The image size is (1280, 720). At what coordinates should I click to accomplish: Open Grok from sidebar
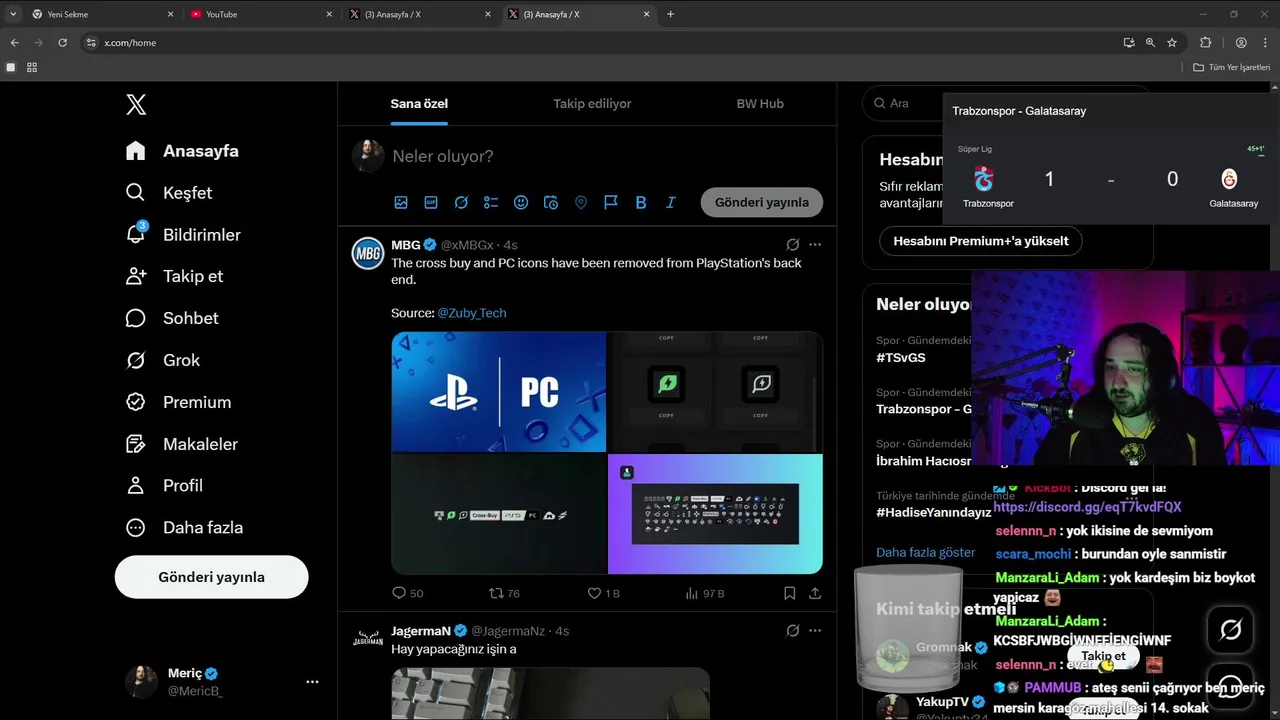coord(163,360)
